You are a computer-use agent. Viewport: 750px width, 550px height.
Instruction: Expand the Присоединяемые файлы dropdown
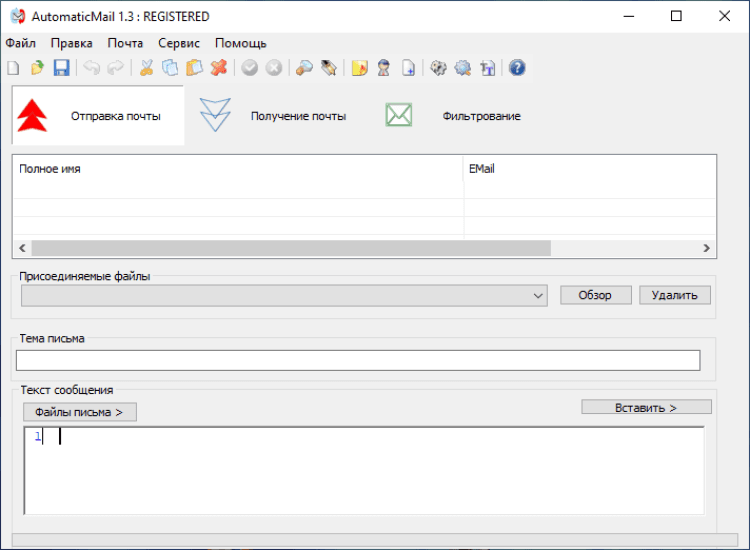tap(538, 296)
